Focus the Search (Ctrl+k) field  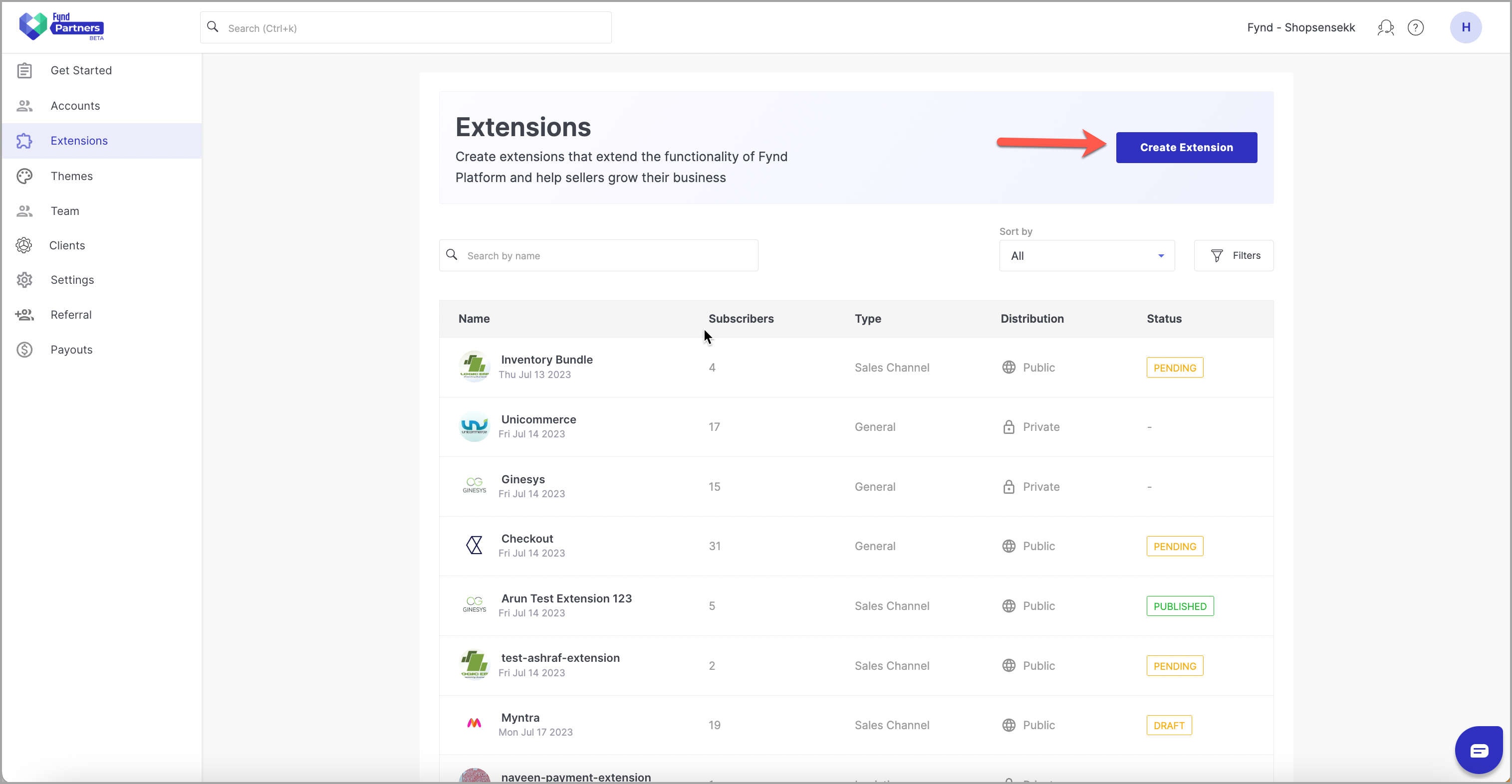pos(406,27)
